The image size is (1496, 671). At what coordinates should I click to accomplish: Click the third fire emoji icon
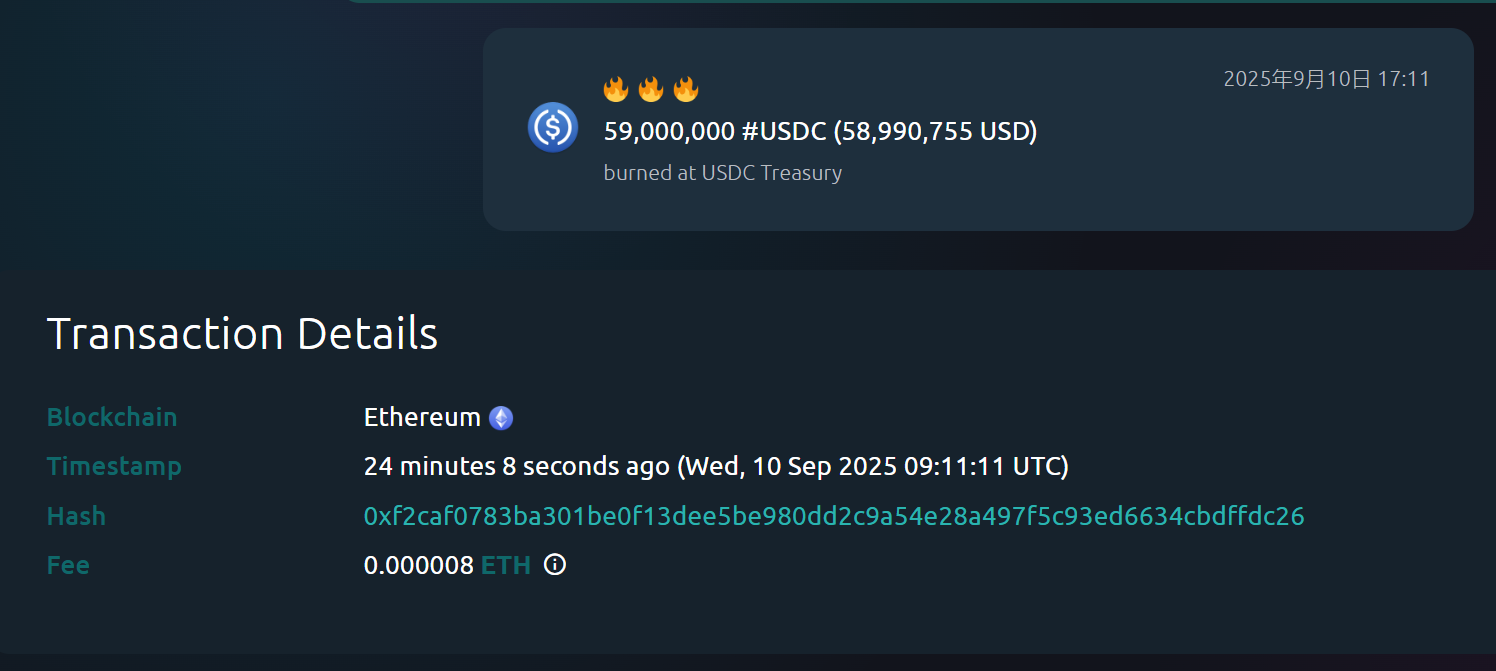click(685, 88)
